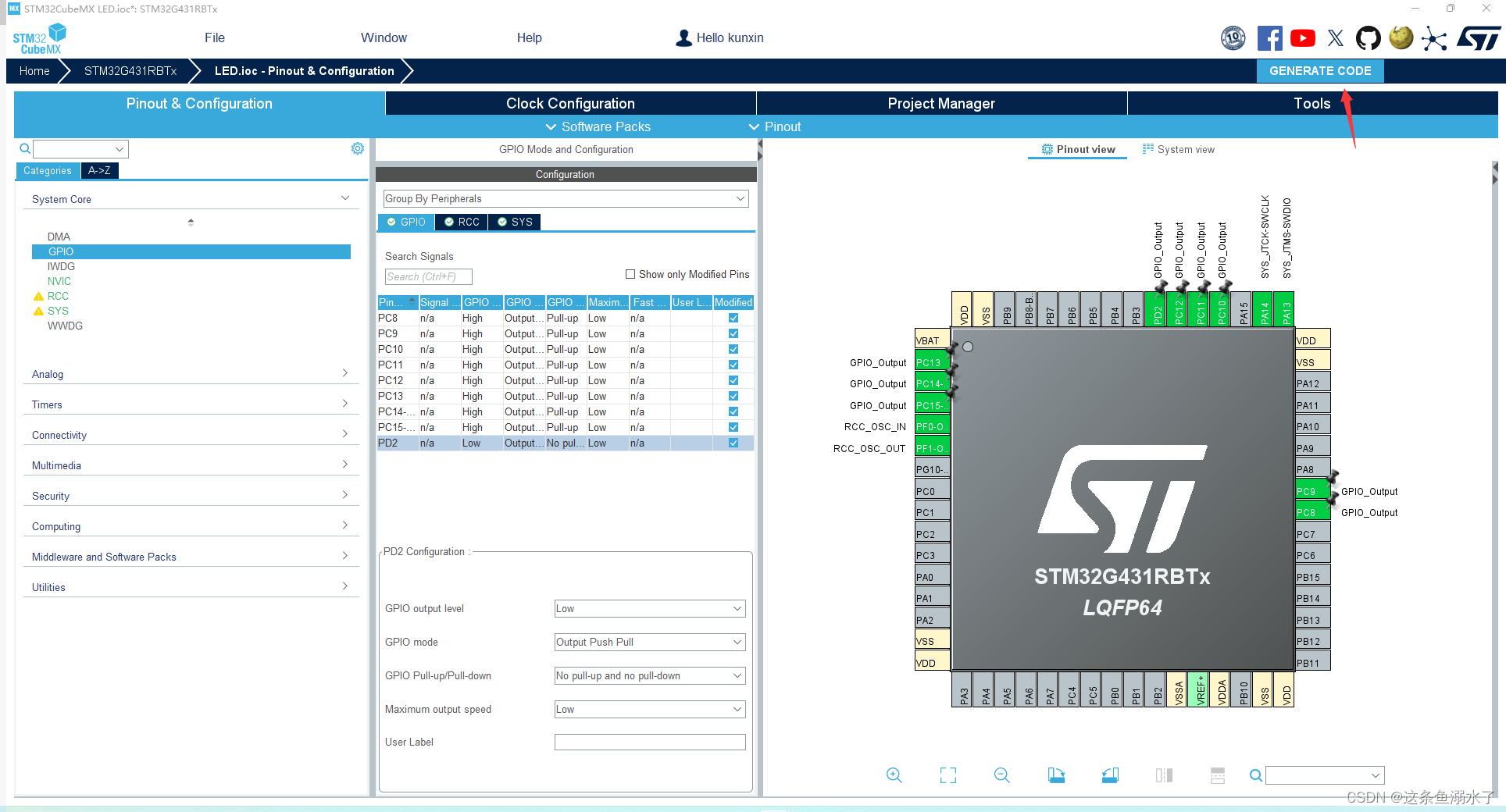The image size is (1506, 812).
Task: Rotate the chip view clockwise
Action: point(1056,775)
